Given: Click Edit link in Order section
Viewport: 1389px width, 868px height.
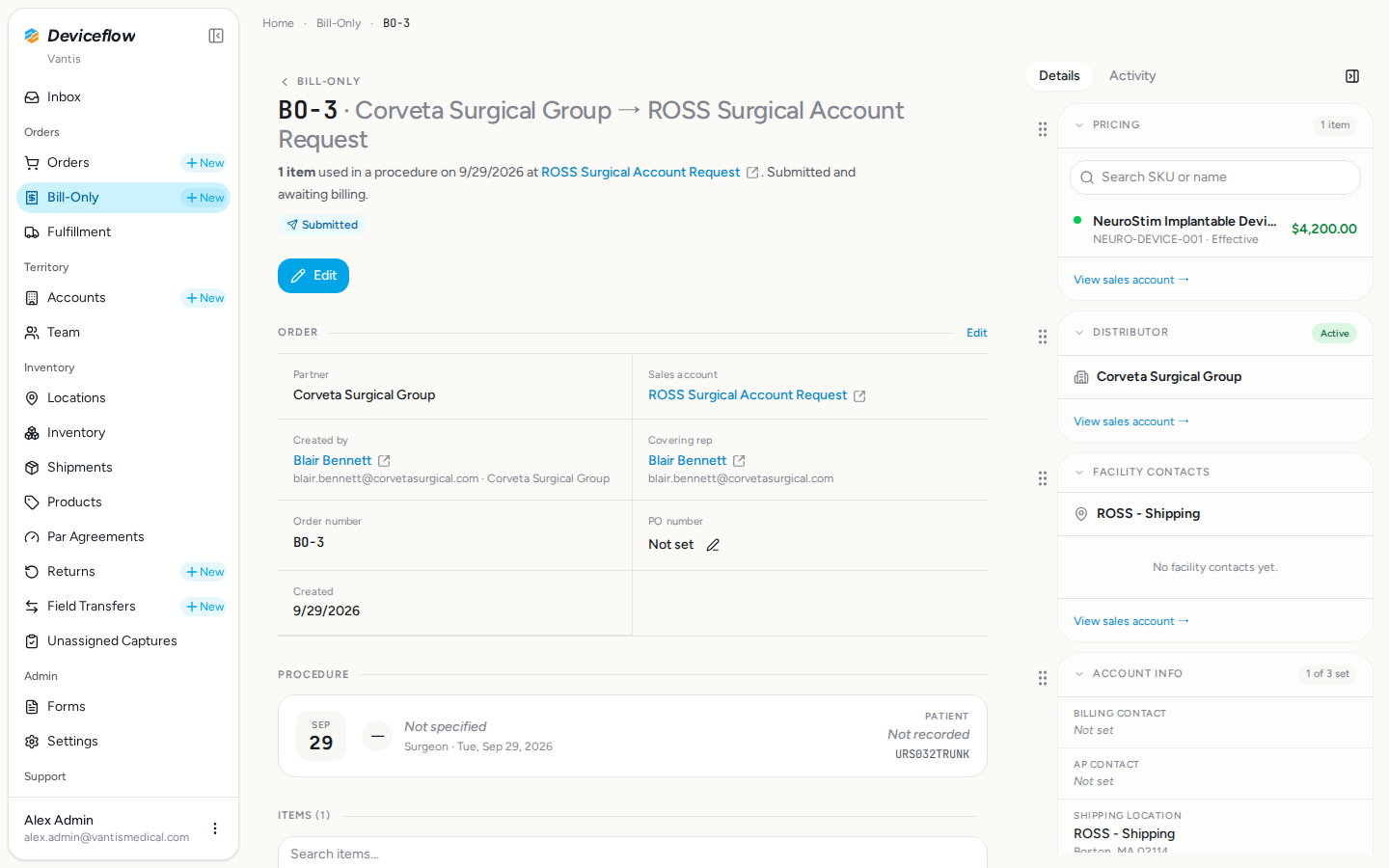Looking at the screenshot, I should tap(977, 333).
